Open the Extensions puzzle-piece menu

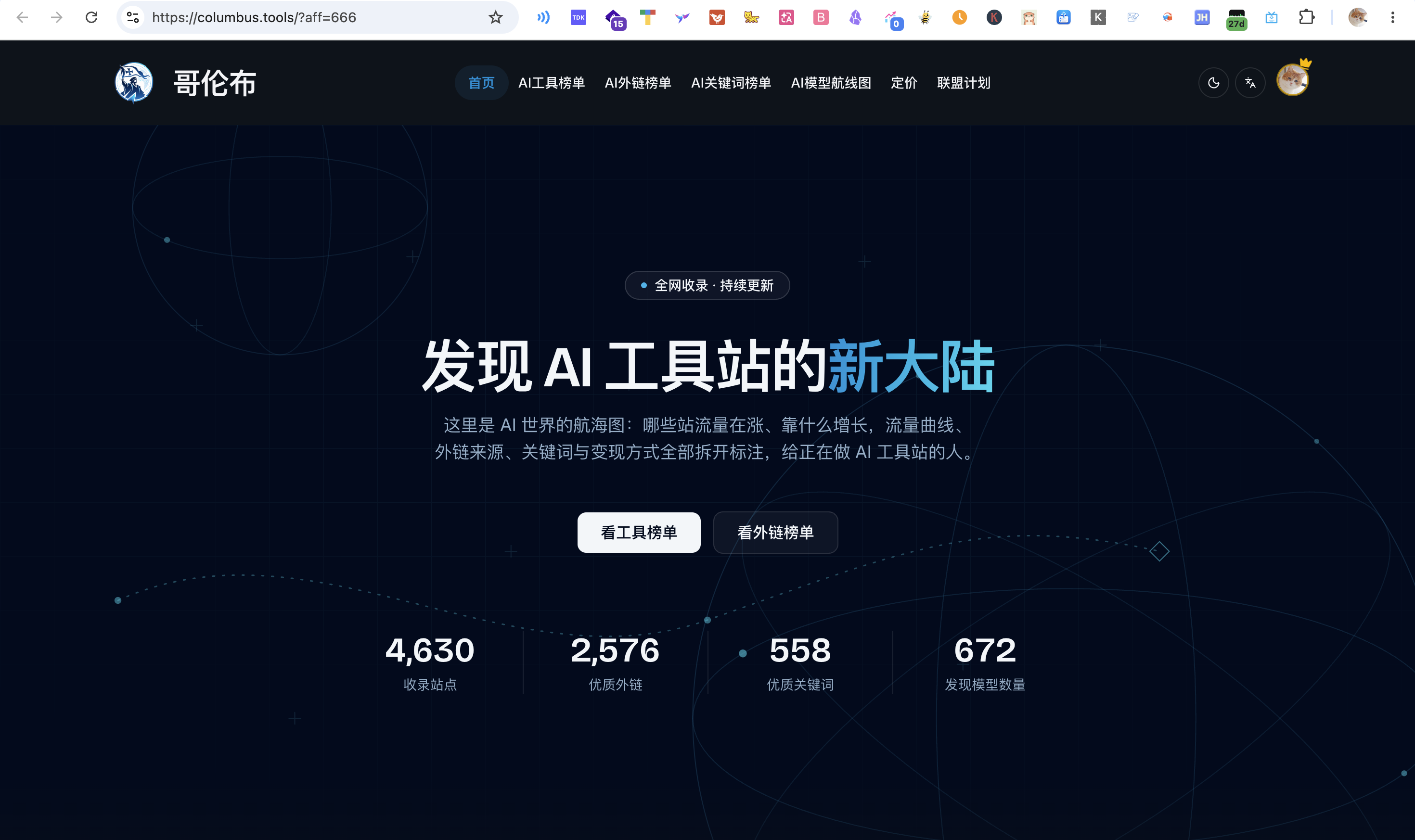tap(1306, 17)
